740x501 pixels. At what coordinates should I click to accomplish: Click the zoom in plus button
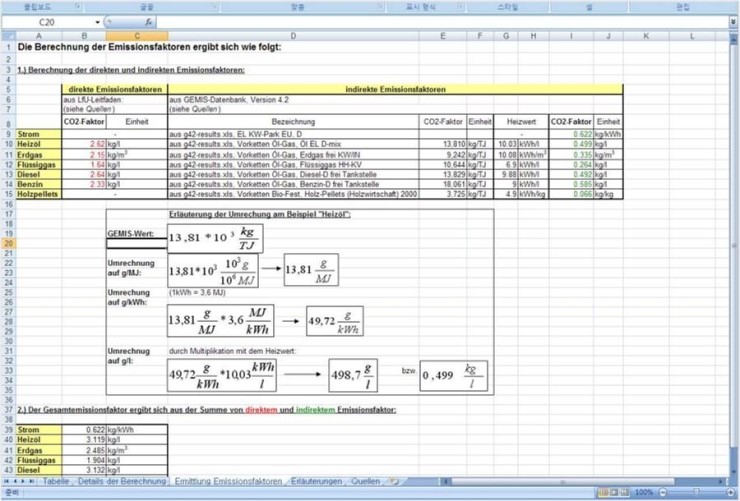click(729, 493)
